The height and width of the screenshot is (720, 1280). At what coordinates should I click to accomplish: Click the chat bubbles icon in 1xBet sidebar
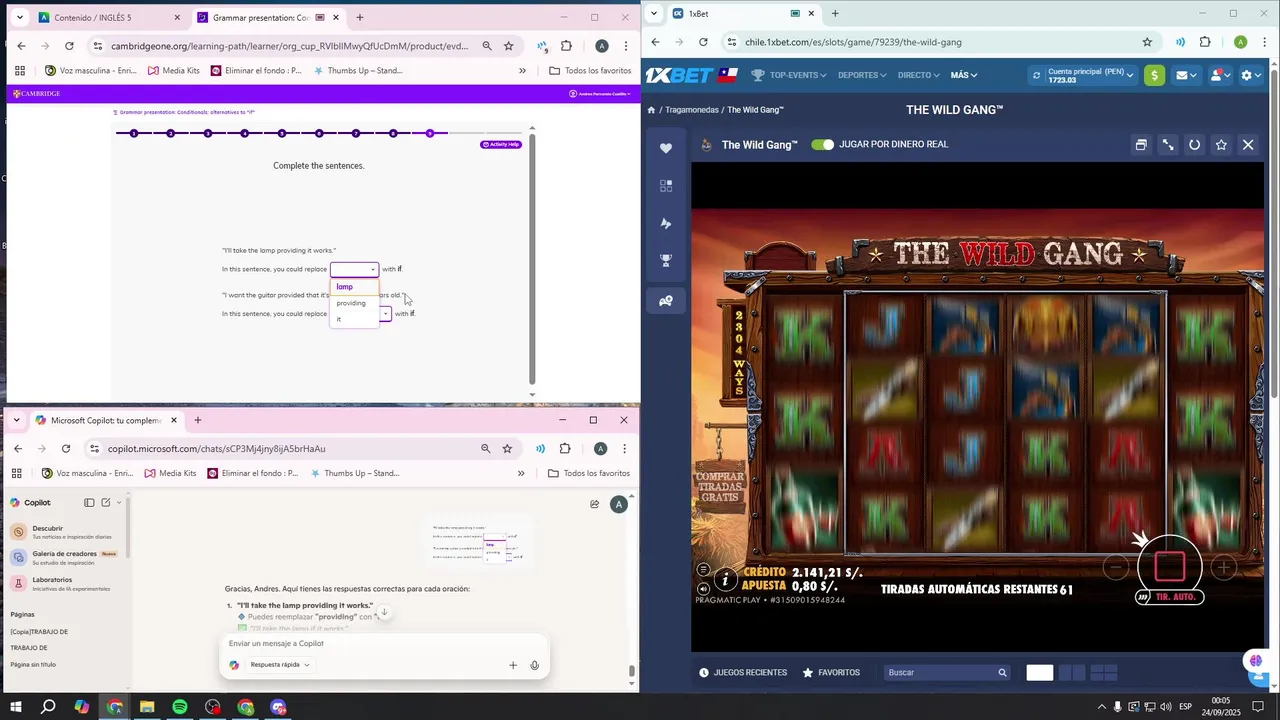coord(666,300)
